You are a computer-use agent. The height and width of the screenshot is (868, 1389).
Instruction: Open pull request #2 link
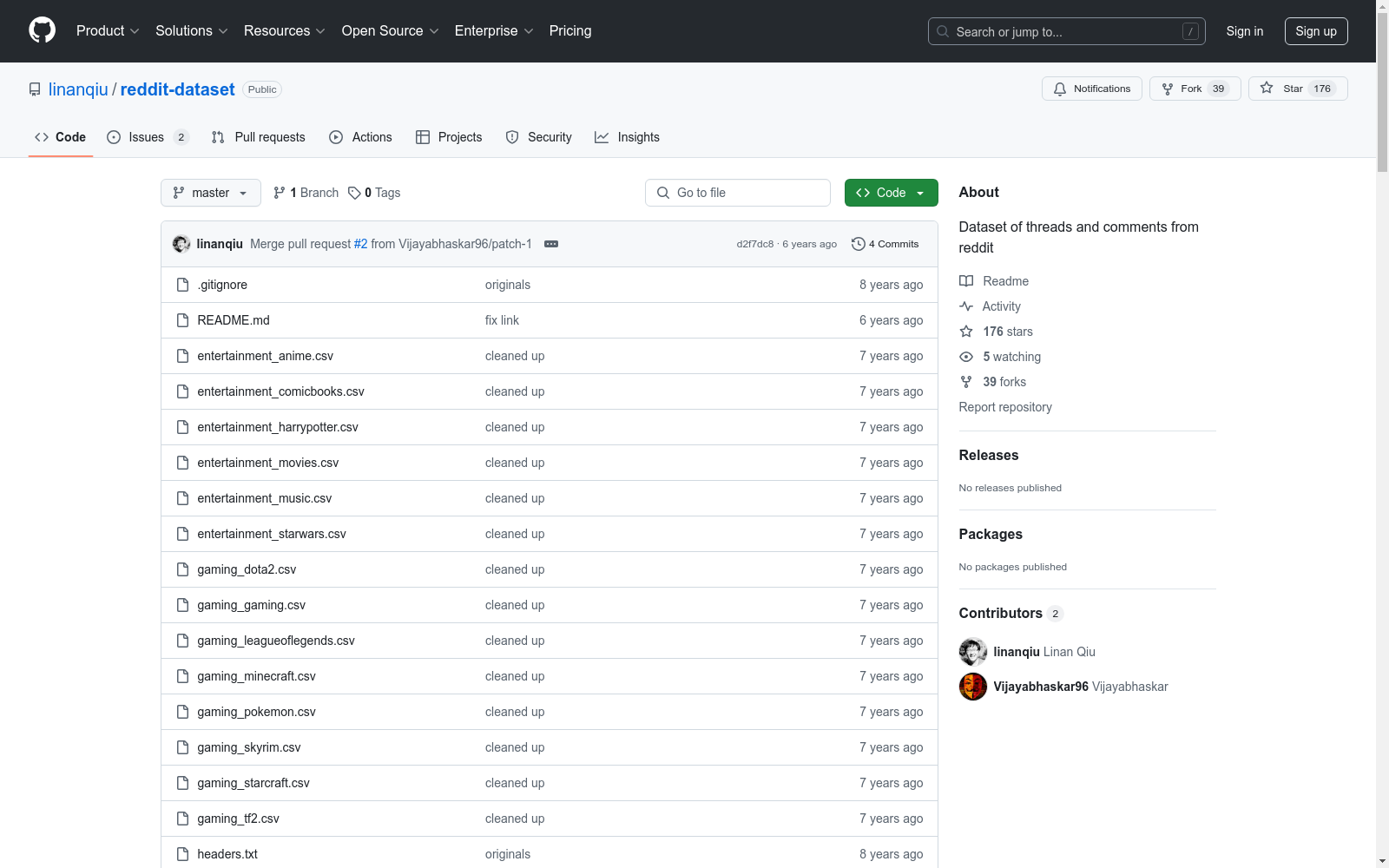tap(360, 244)
